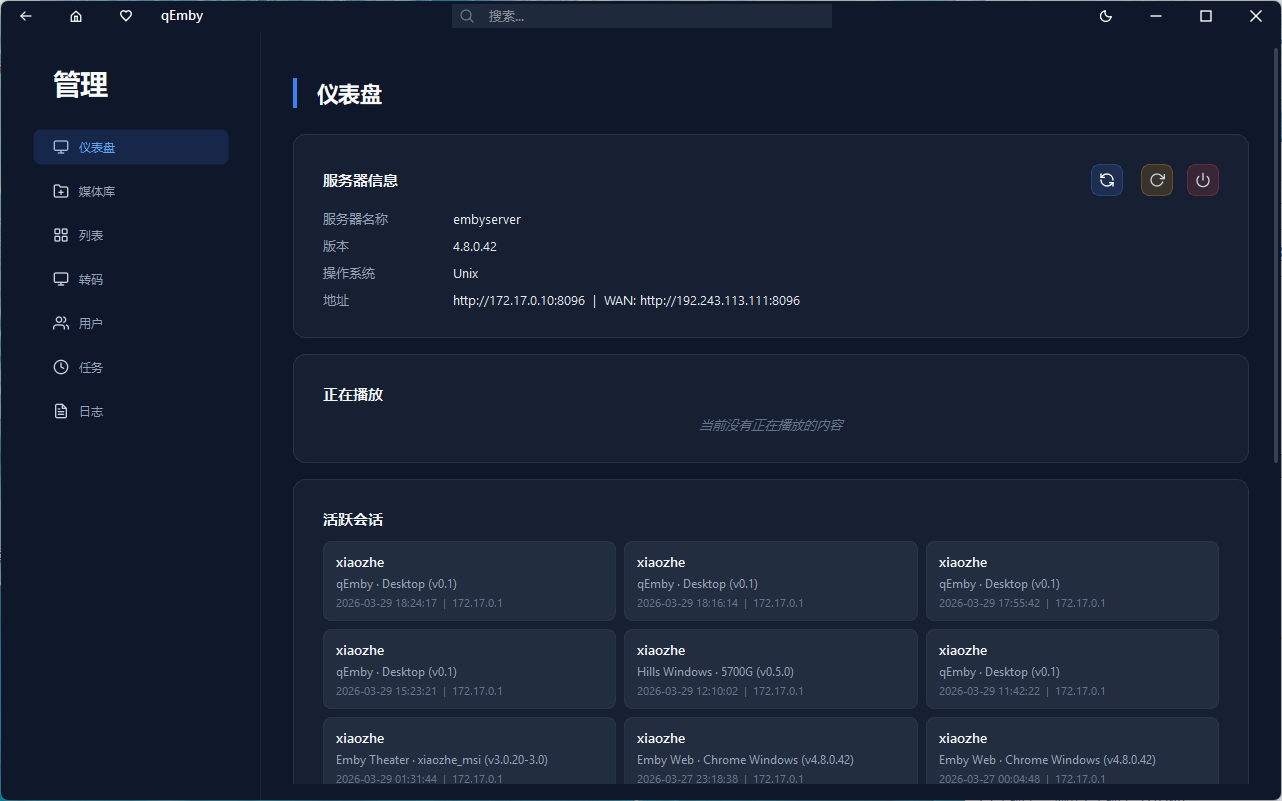Click the 正在播放 heading
The image size is (1282, 801).
point(353,395)
